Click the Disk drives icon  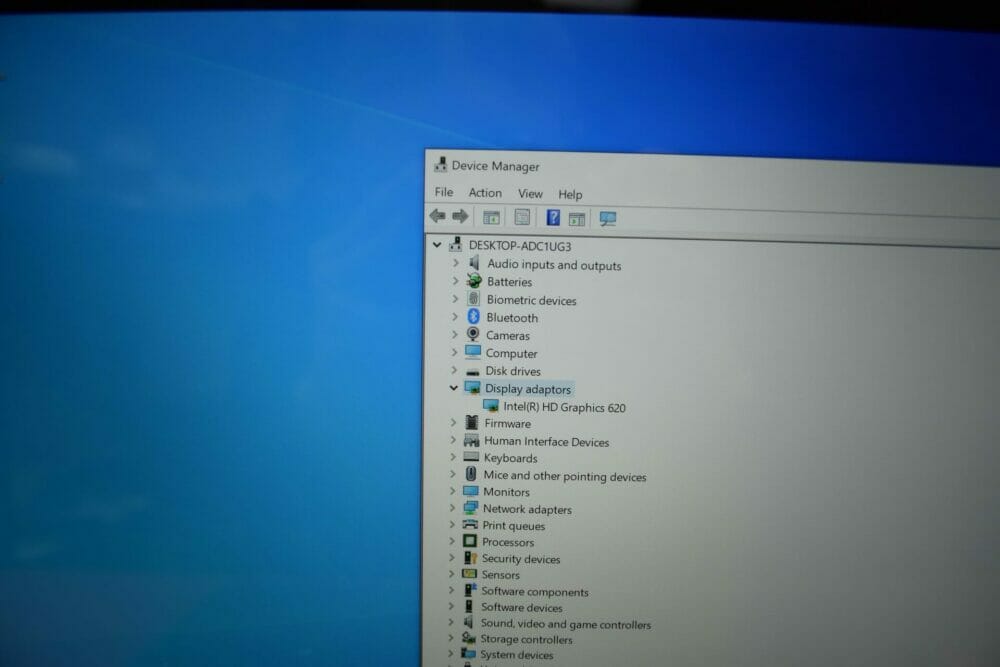(473, 370)
